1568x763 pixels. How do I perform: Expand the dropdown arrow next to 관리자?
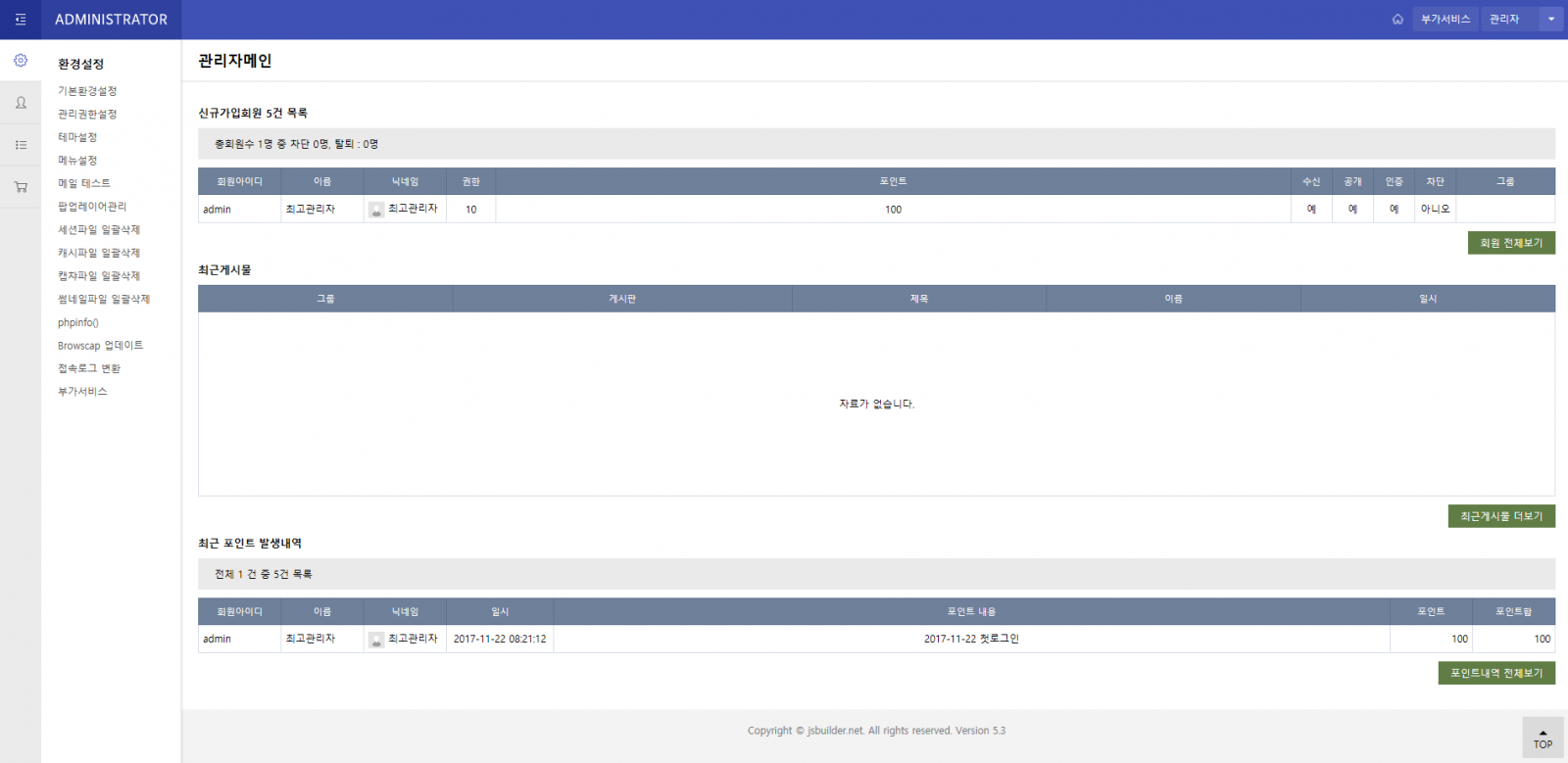tap(1551, 20)
